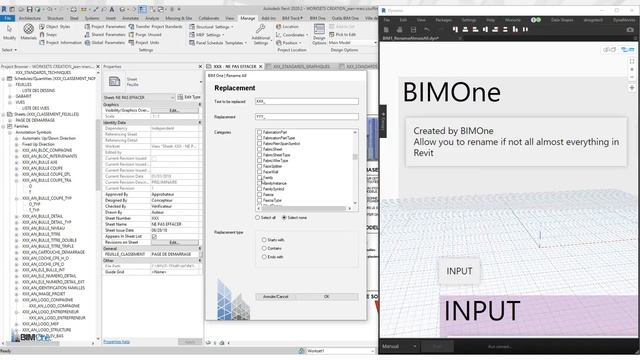640x360 pixels.
Task: Open Structural Settings dropdown
Action: pos(212,27)
